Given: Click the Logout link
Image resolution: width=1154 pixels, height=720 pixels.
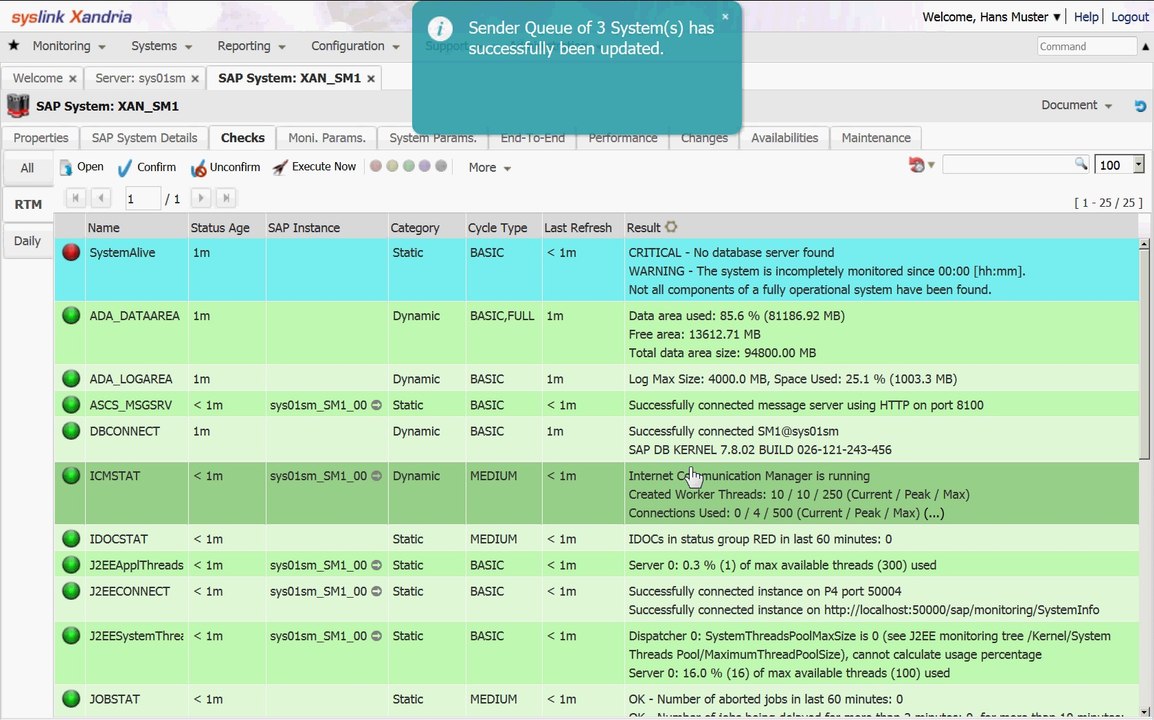Looking at the screenshot, I should tap(1130, 16).
